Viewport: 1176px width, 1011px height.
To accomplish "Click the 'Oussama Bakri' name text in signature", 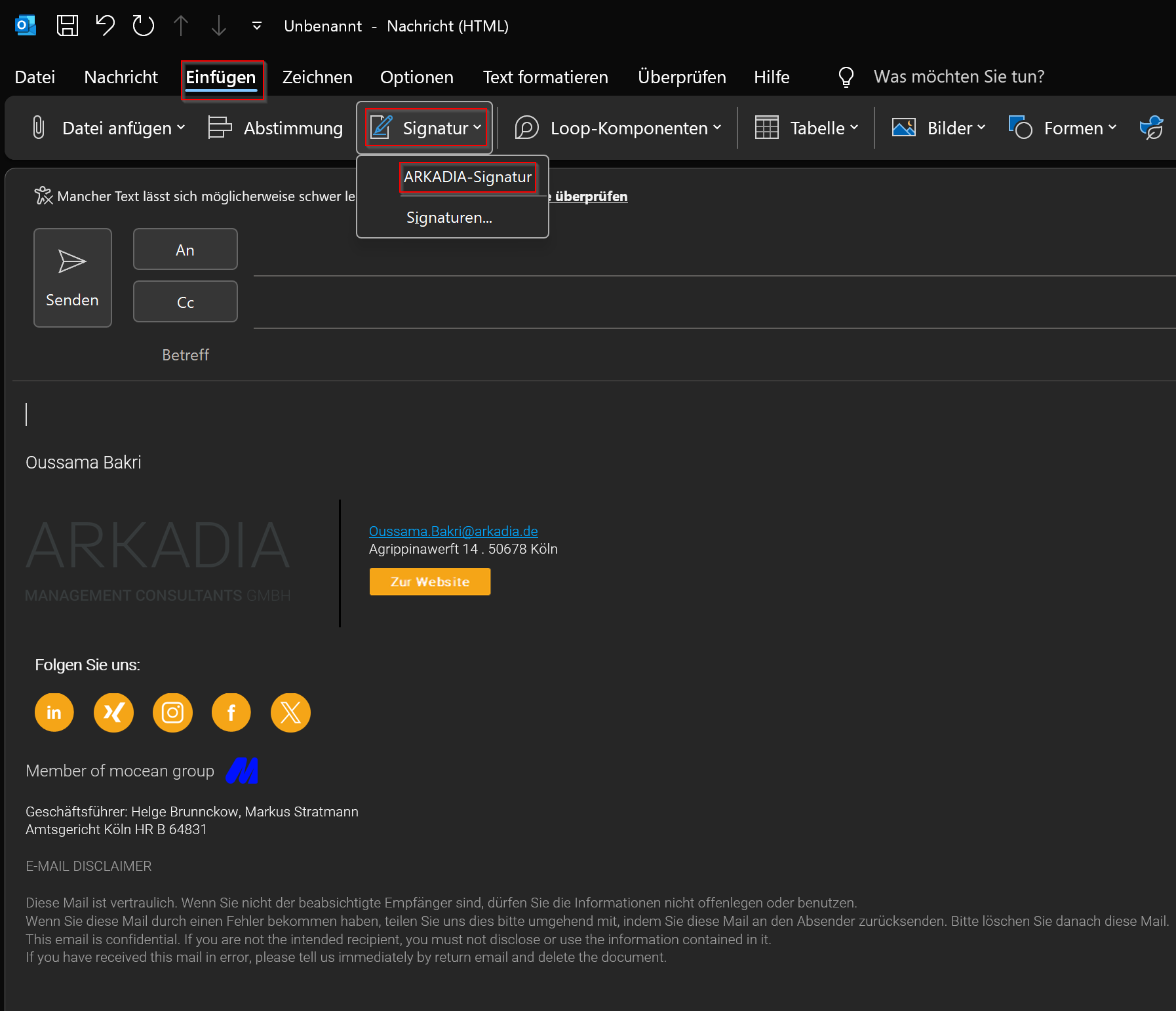I will (x=83, y=463).
